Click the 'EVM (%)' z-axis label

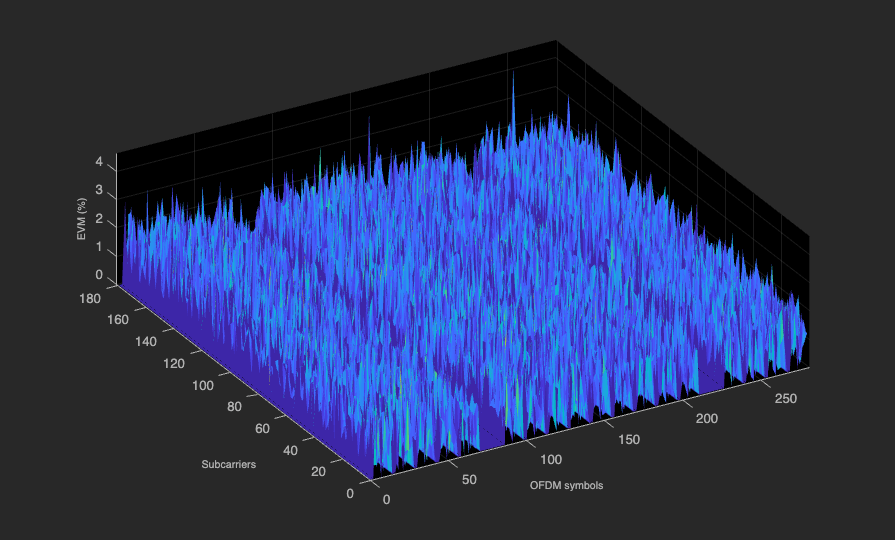click(x=82, y=219)
